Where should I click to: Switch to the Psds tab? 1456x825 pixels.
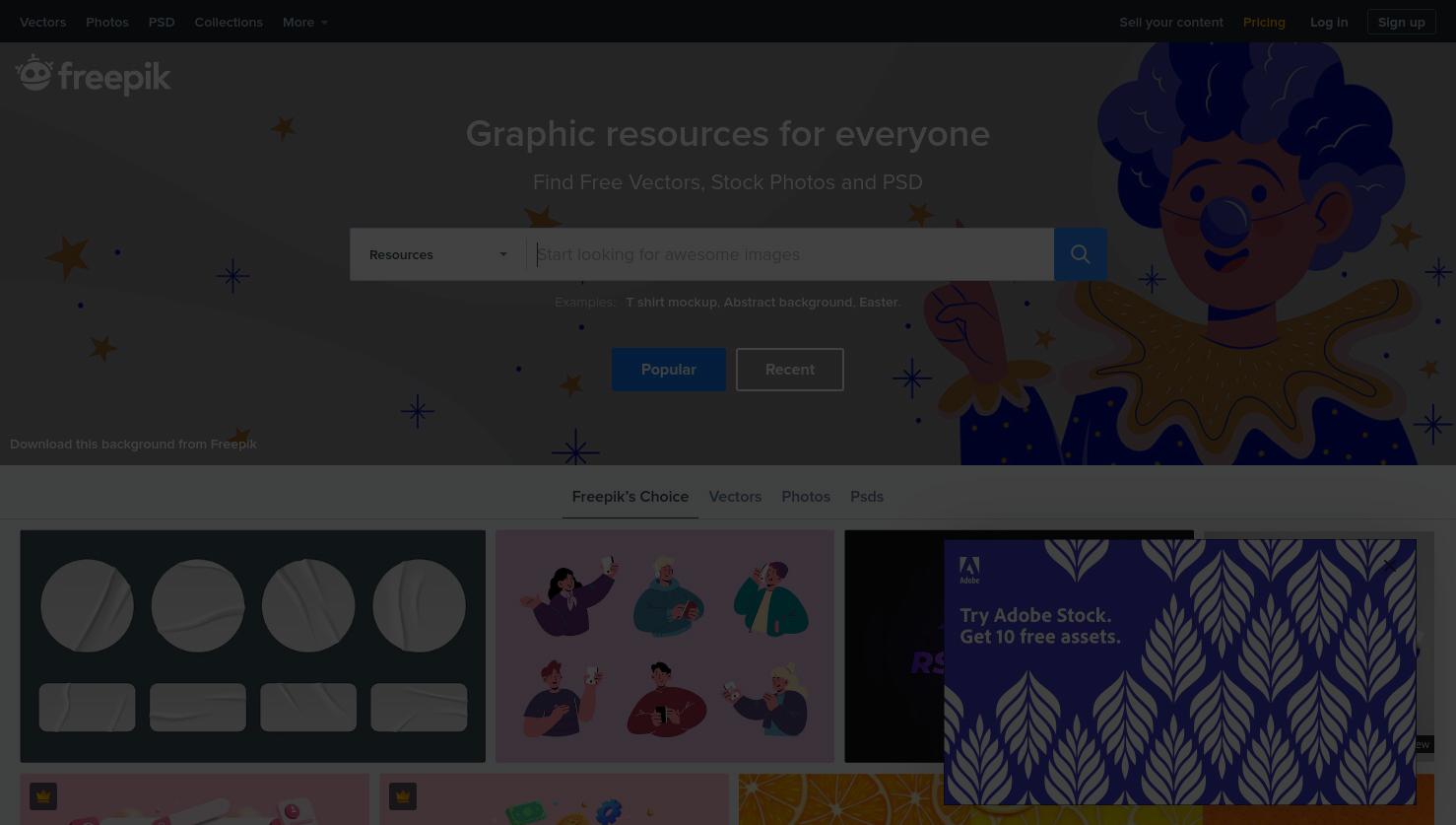867,497
